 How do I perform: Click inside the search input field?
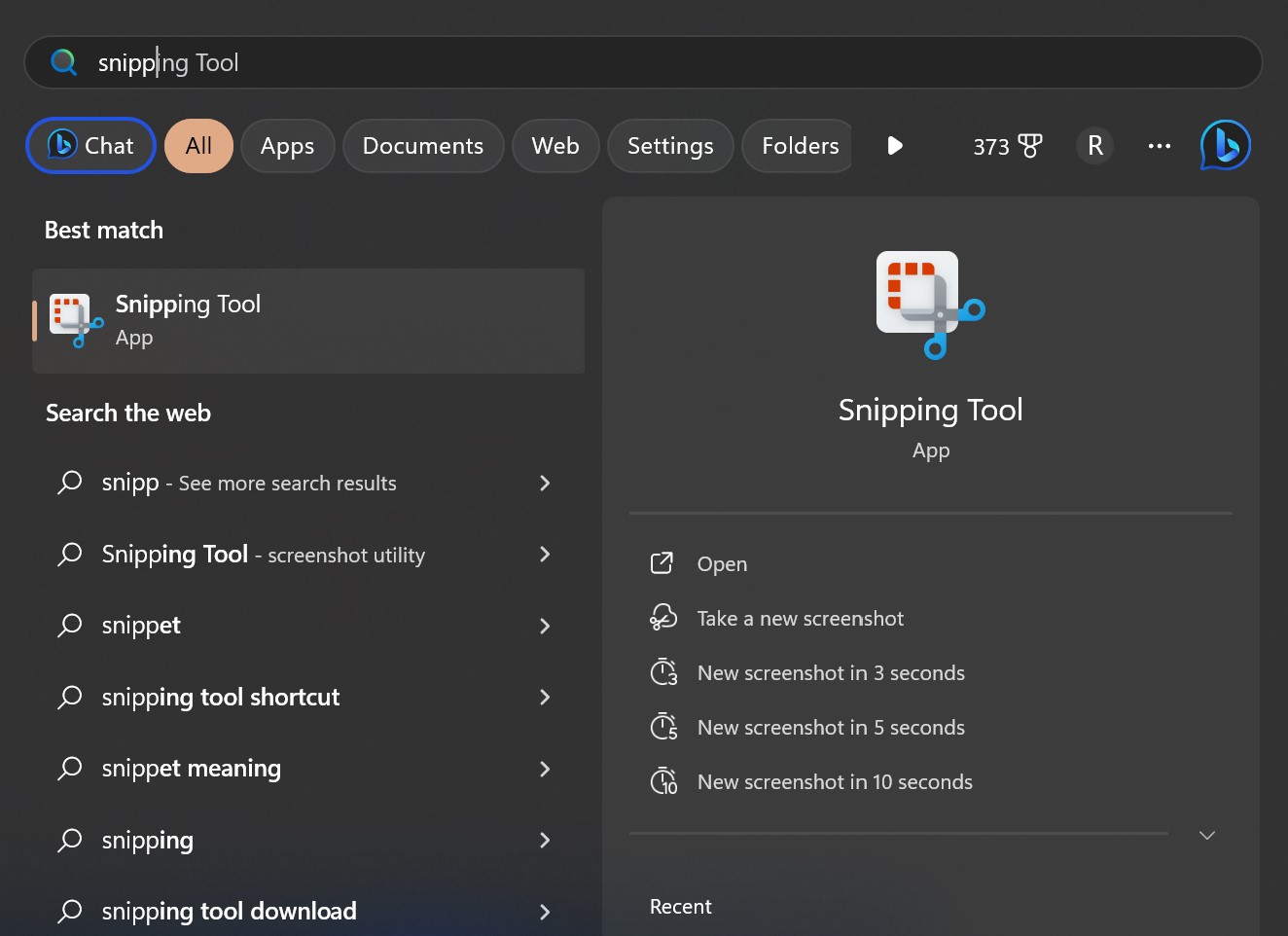[x=389, y=61]
